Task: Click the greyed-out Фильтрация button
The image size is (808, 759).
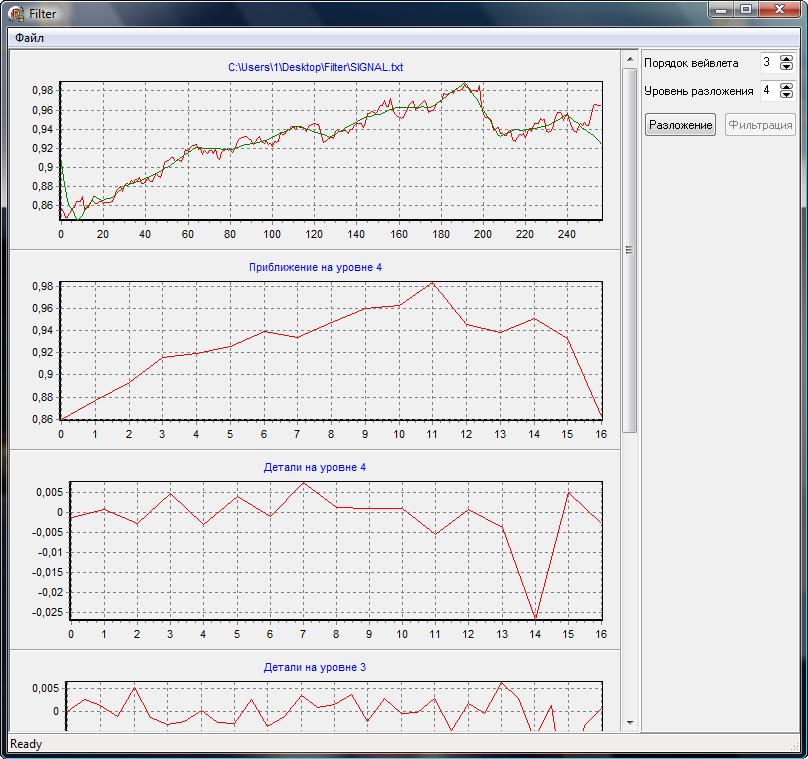Action: (x=760, y=125)
